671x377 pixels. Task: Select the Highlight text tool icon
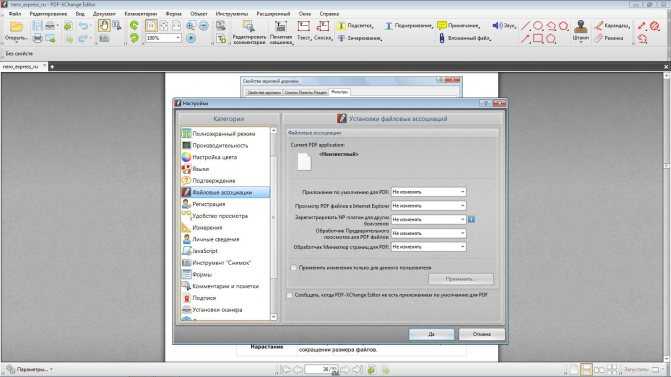341,26
